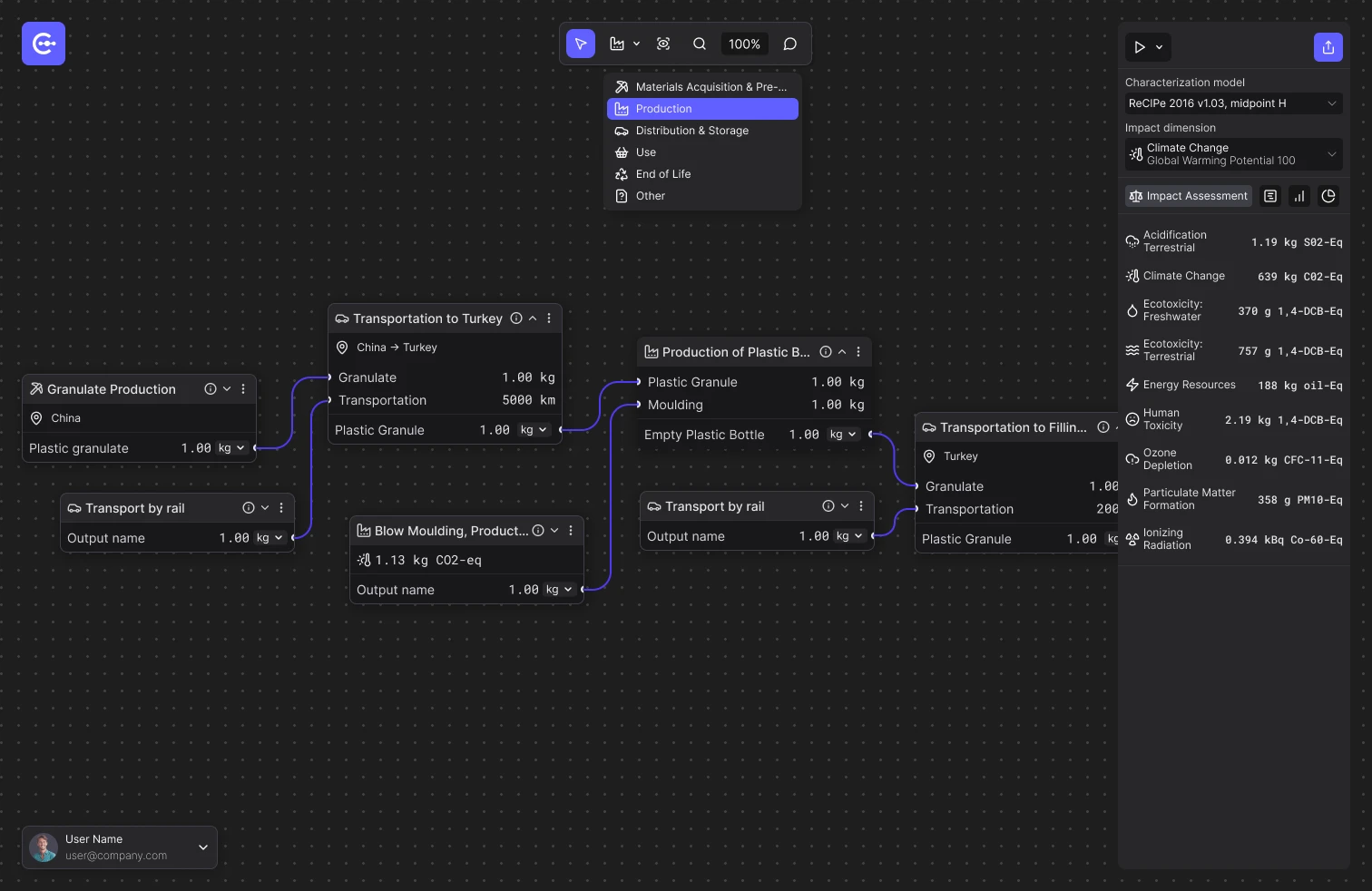
Task: Click the 100% zoom level
Action: click(744, 44)
